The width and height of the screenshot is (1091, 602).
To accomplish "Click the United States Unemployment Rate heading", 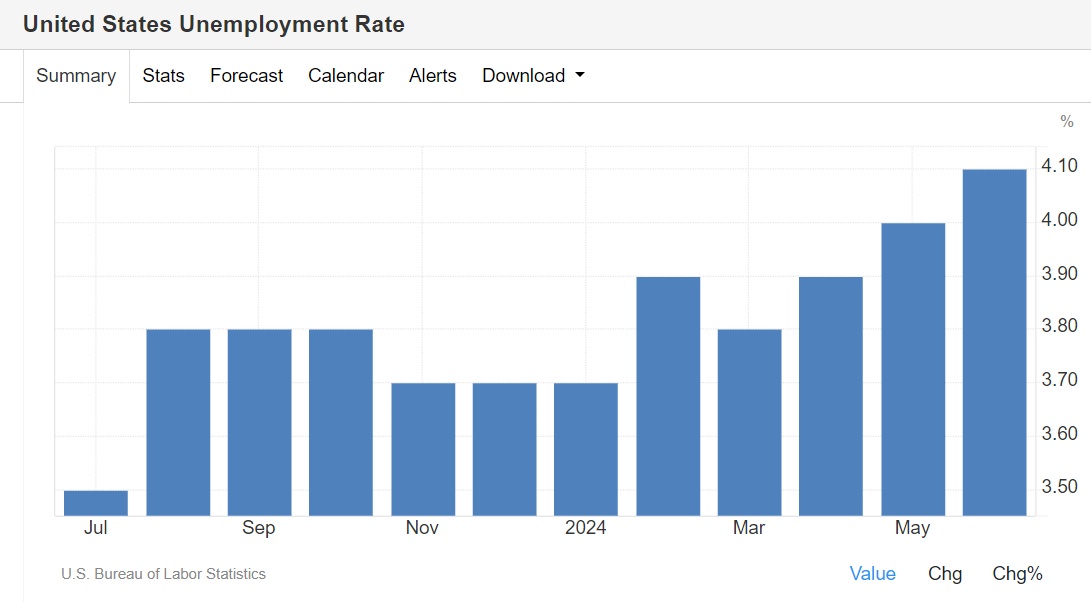I will [x=214, y=24].
